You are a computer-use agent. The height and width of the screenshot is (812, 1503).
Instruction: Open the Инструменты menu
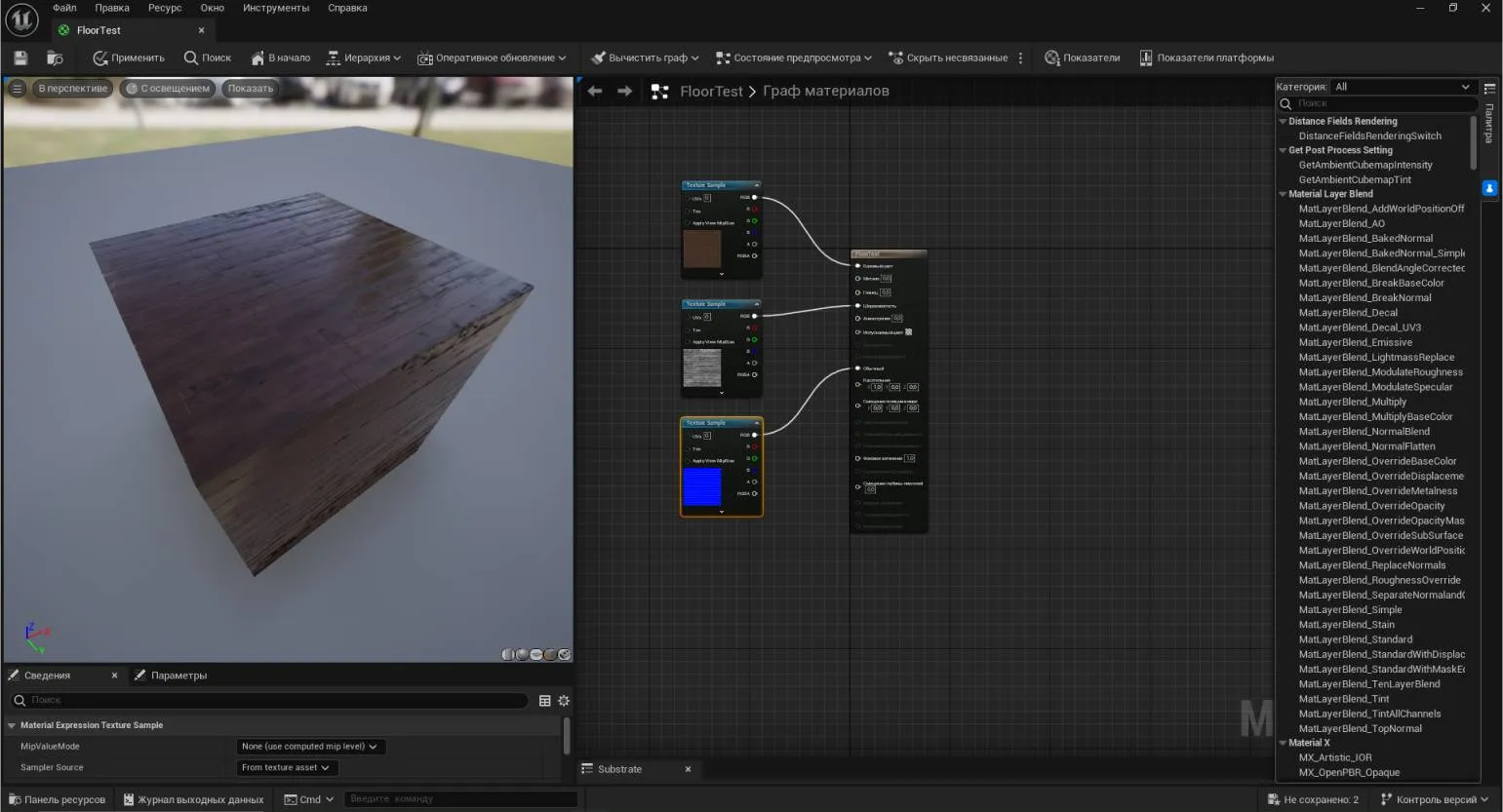(x=276, y=8)
